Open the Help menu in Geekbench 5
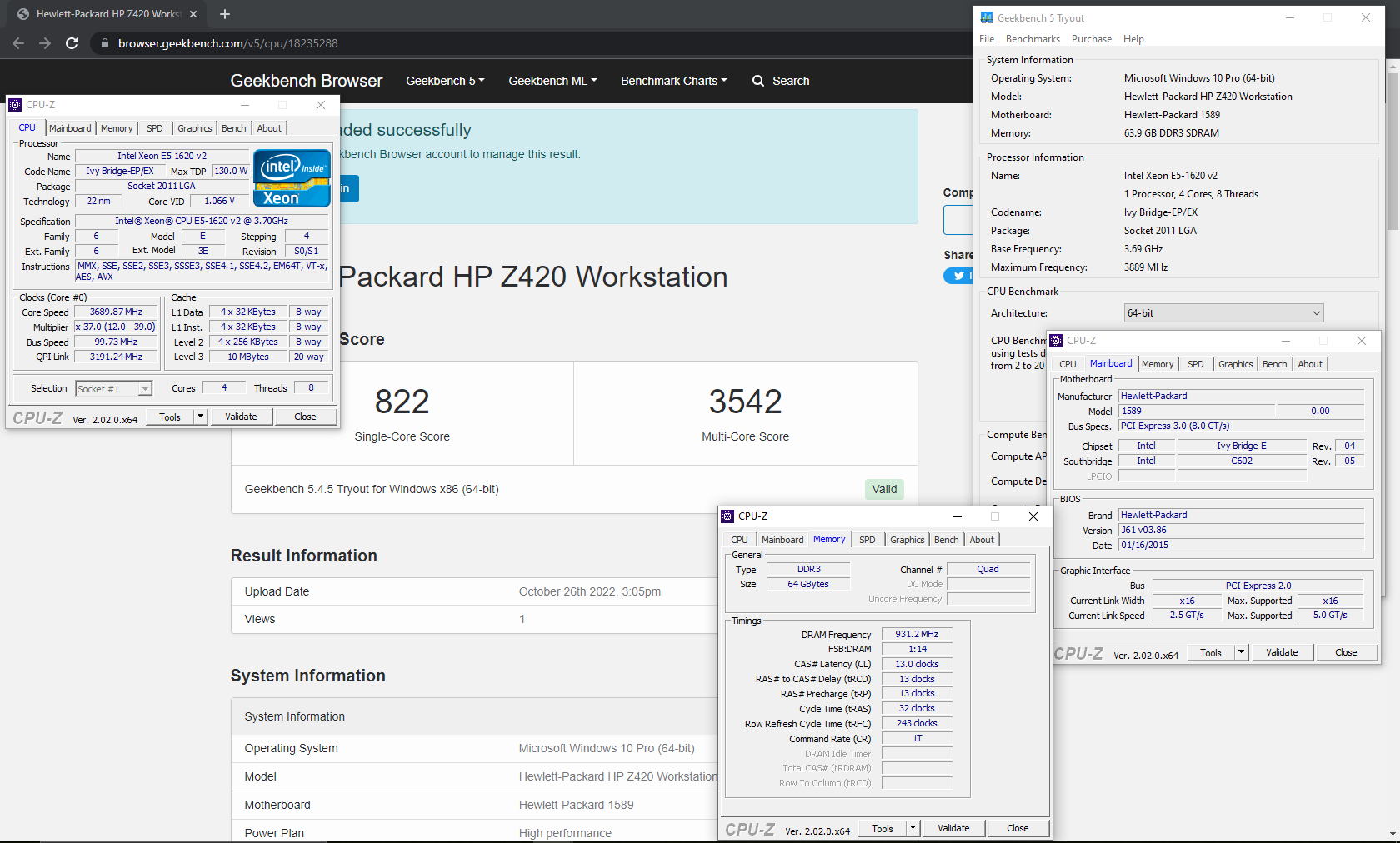Viewport: 1400px width, 843px height. pos(1133,39)
